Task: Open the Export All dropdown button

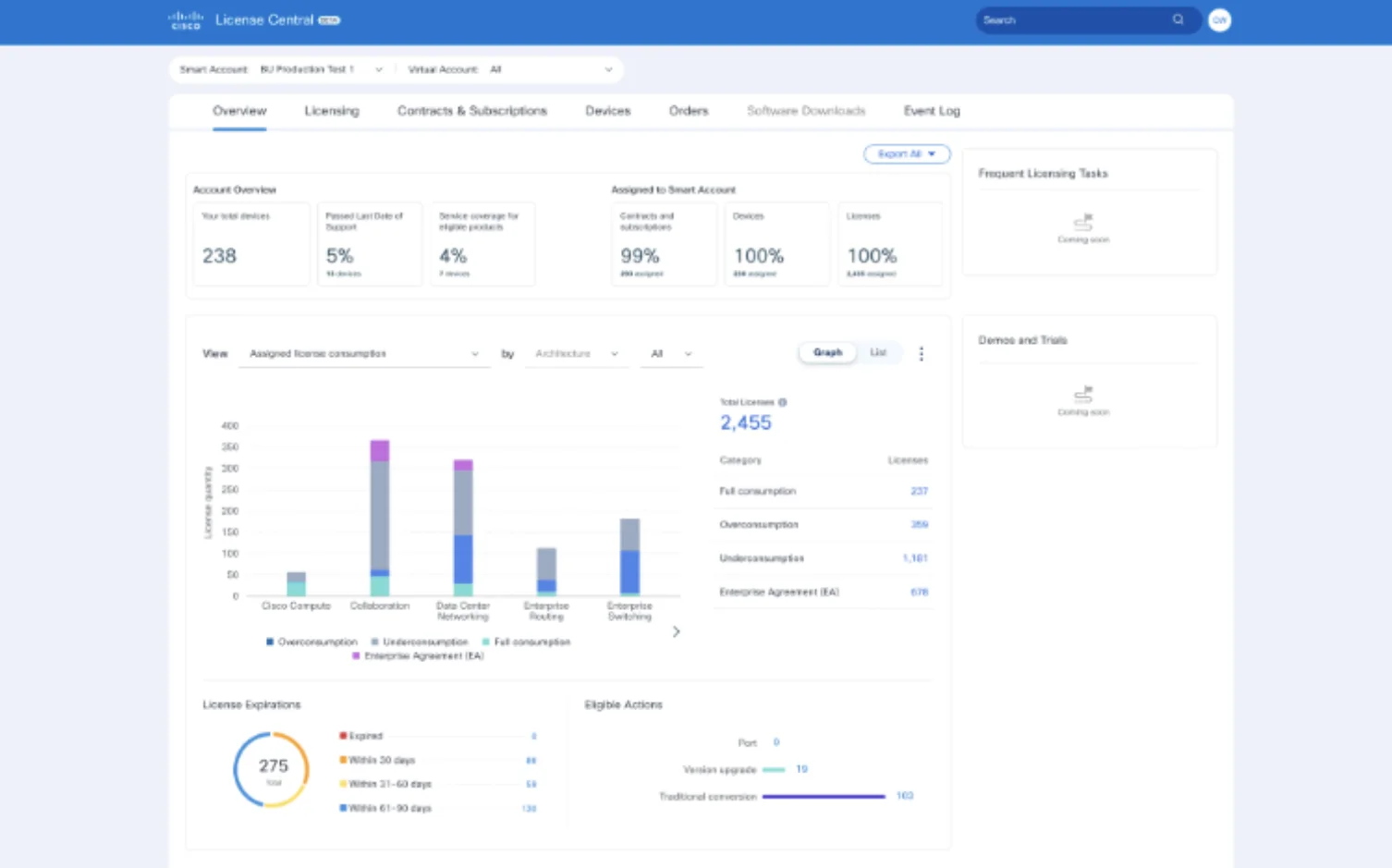Action: (907, 154)
